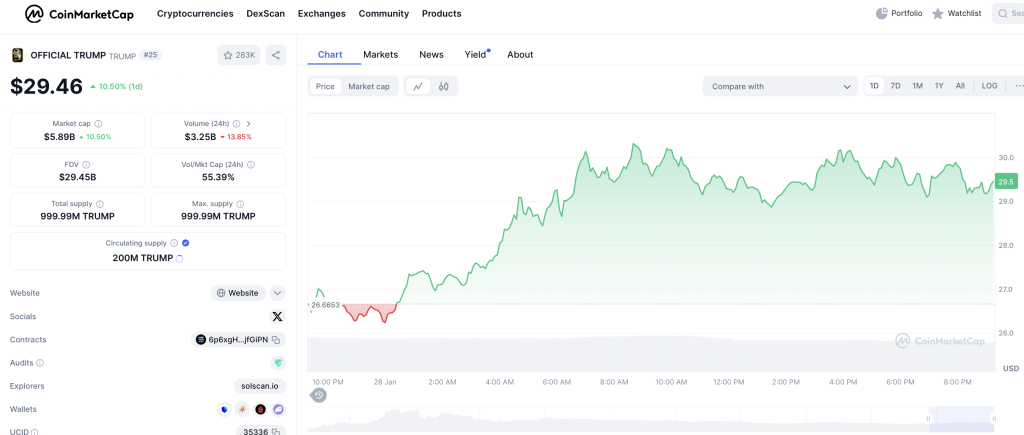
Task: Click the share icon button
Action: tap(276, 56)
